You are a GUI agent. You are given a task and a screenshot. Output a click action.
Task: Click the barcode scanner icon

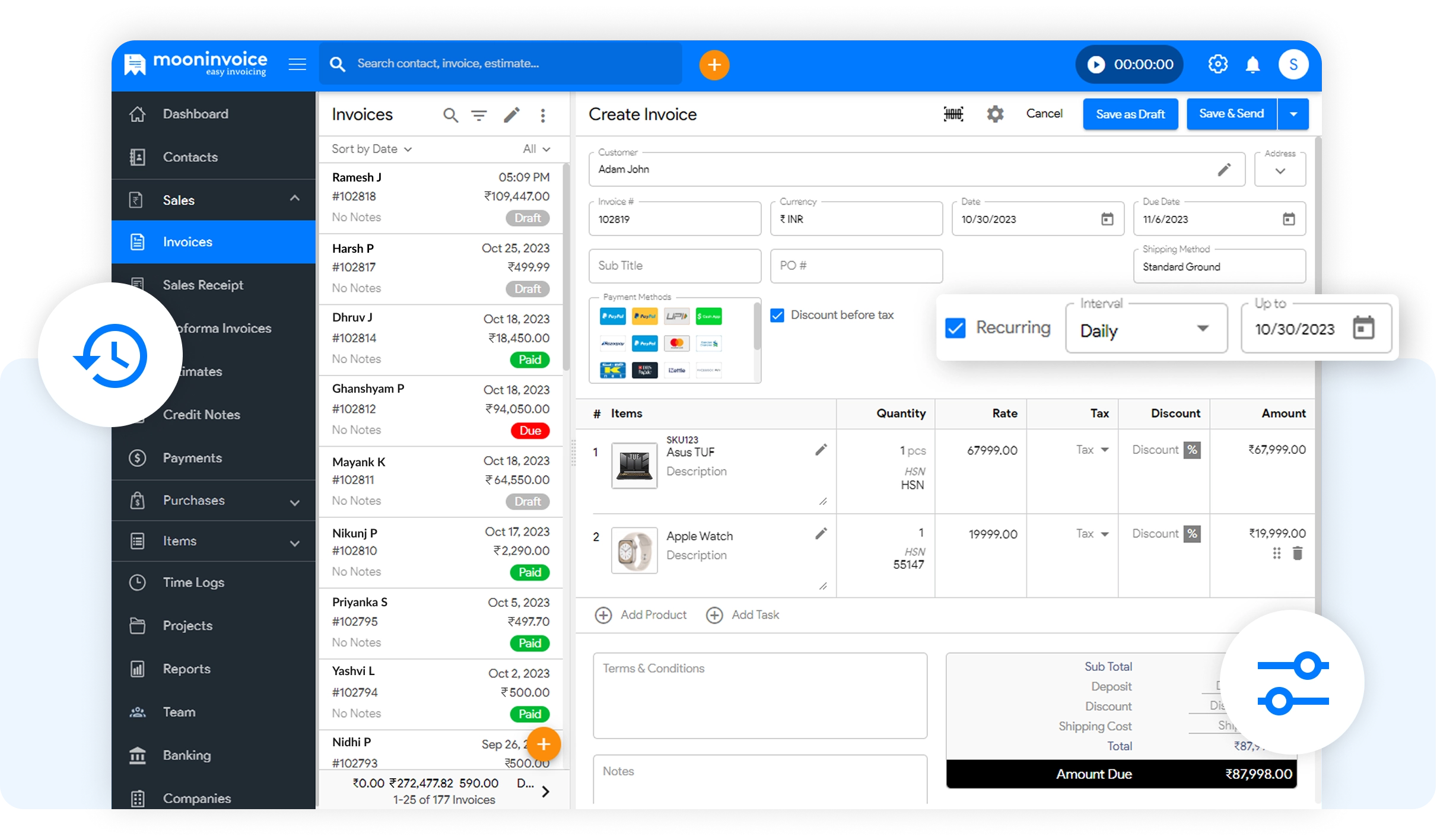(x=953, y=114)
